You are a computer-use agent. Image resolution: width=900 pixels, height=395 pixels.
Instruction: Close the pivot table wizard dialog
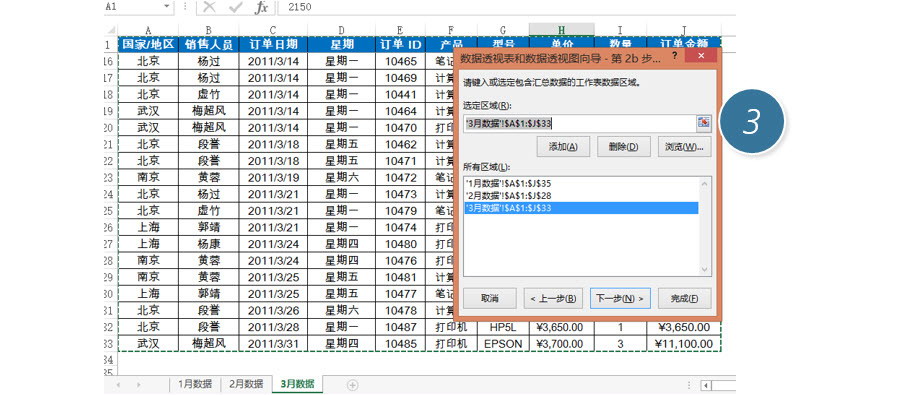700,56
